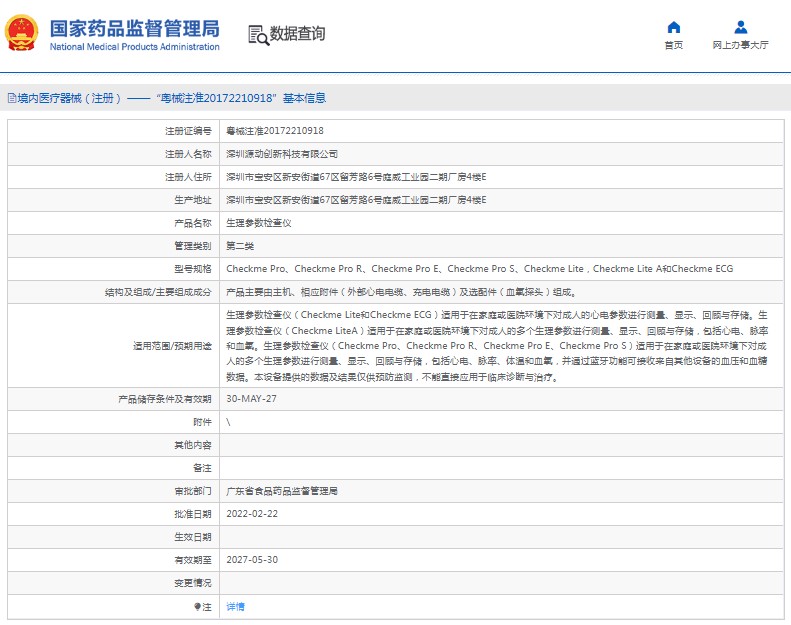
Task: Click the backslash value in 附件 row
Action: click(x=229, y=422)
